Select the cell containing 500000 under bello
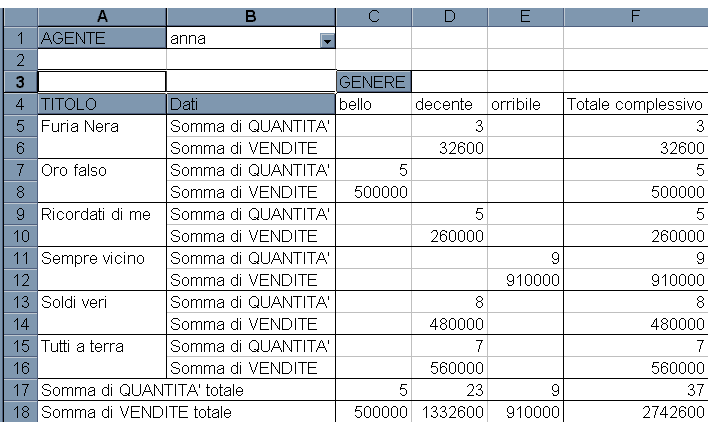 click(x=374, y=192)
